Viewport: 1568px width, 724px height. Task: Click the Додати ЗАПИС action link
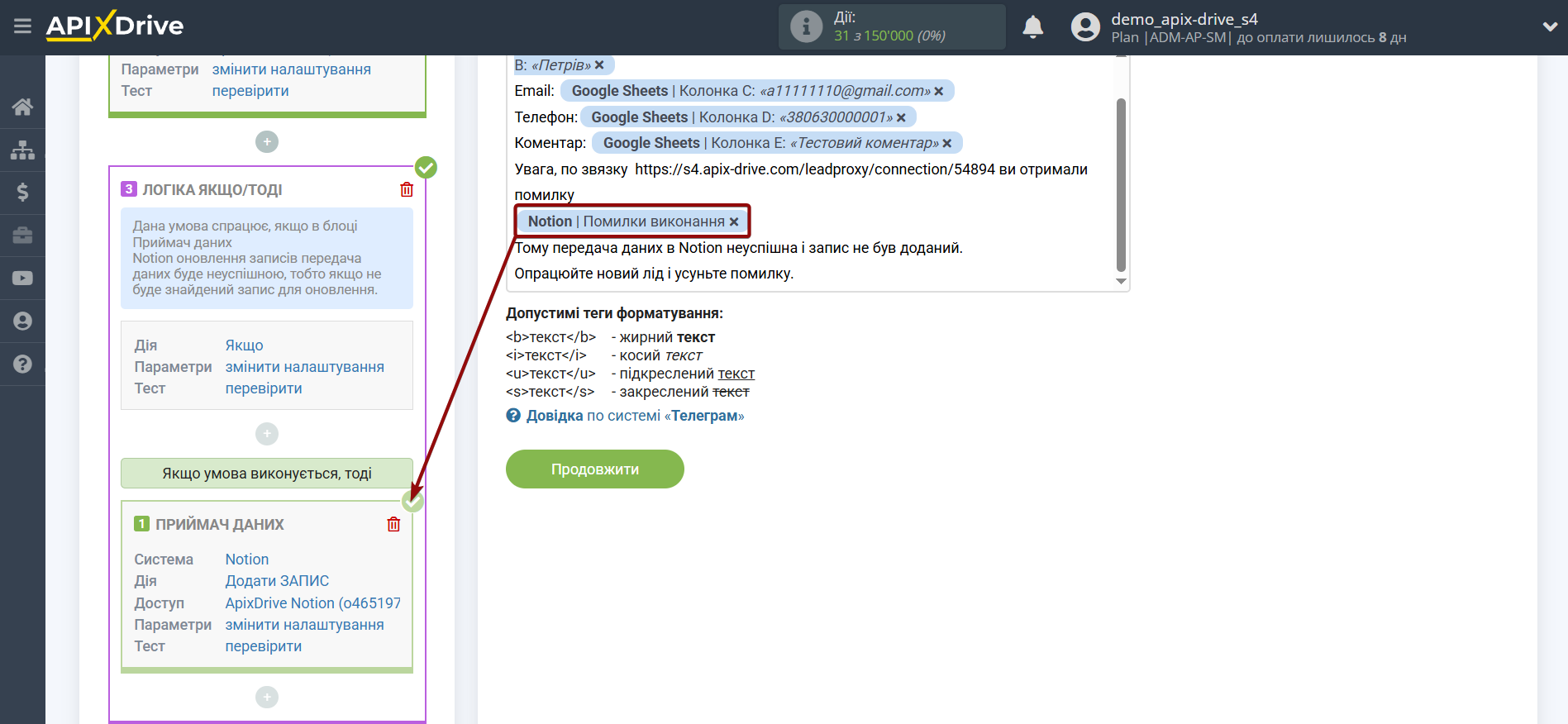(277, 581)
